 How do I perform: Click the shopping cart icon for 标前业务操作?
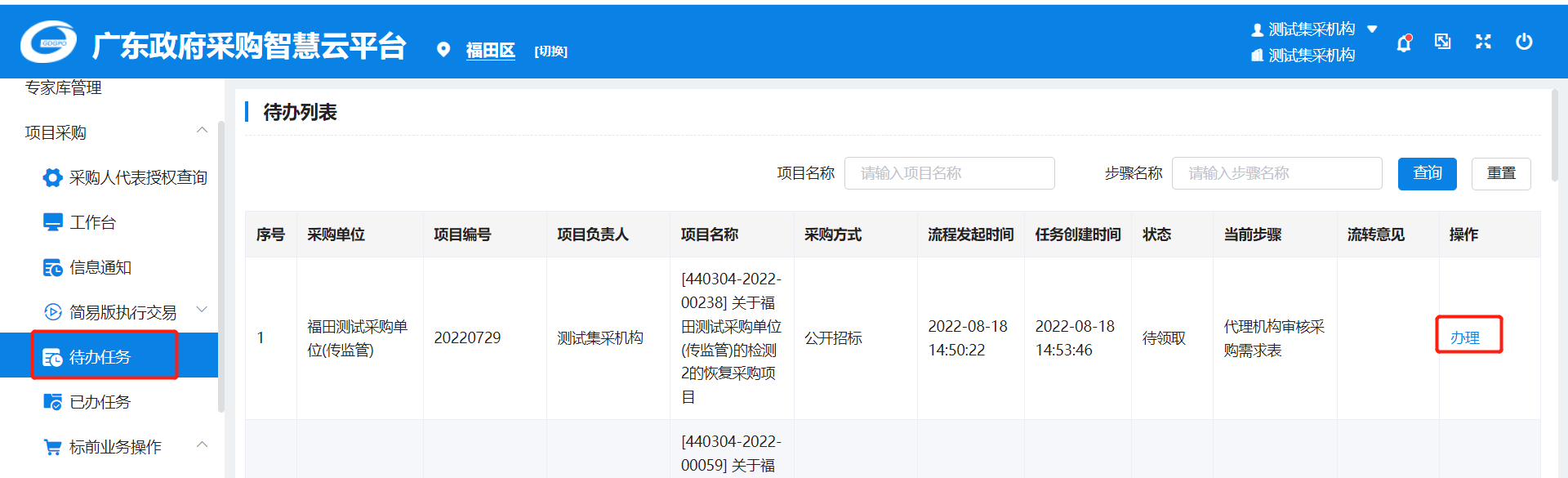point(52,447)
